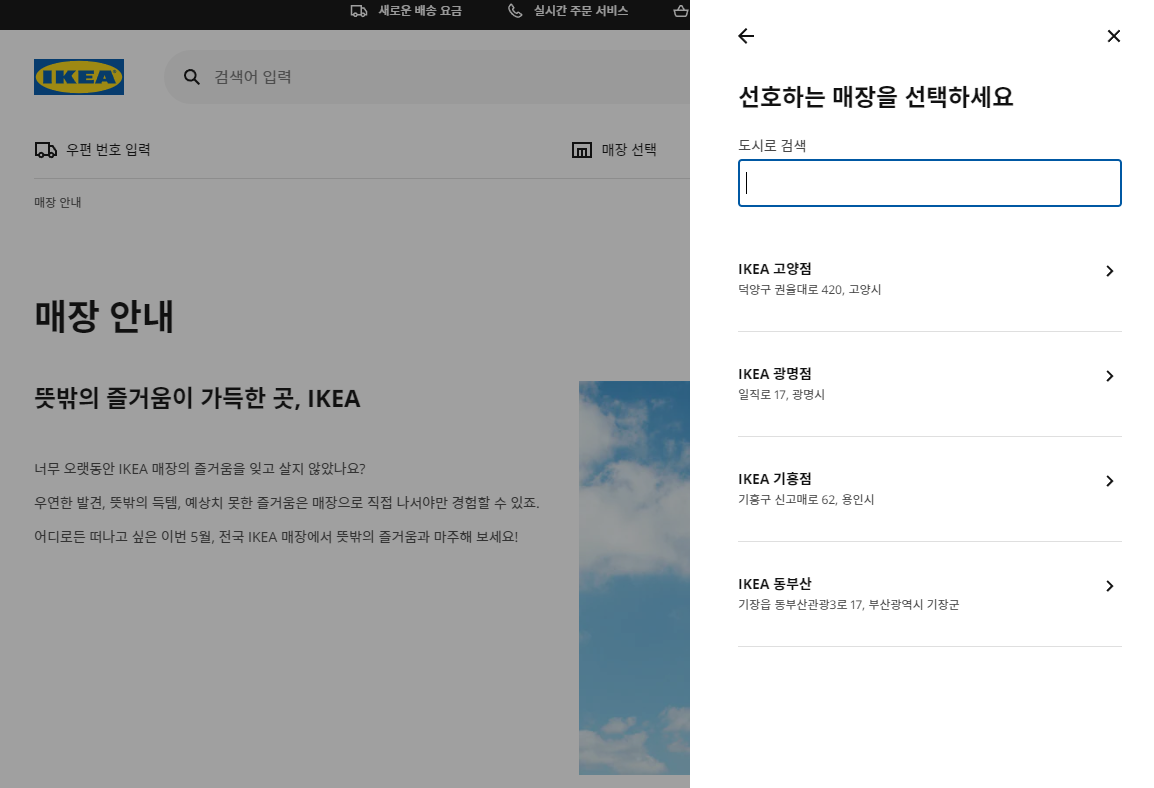Click the phone icon in top bar
Screen dimensions: 1154x788
click(515, 11)
